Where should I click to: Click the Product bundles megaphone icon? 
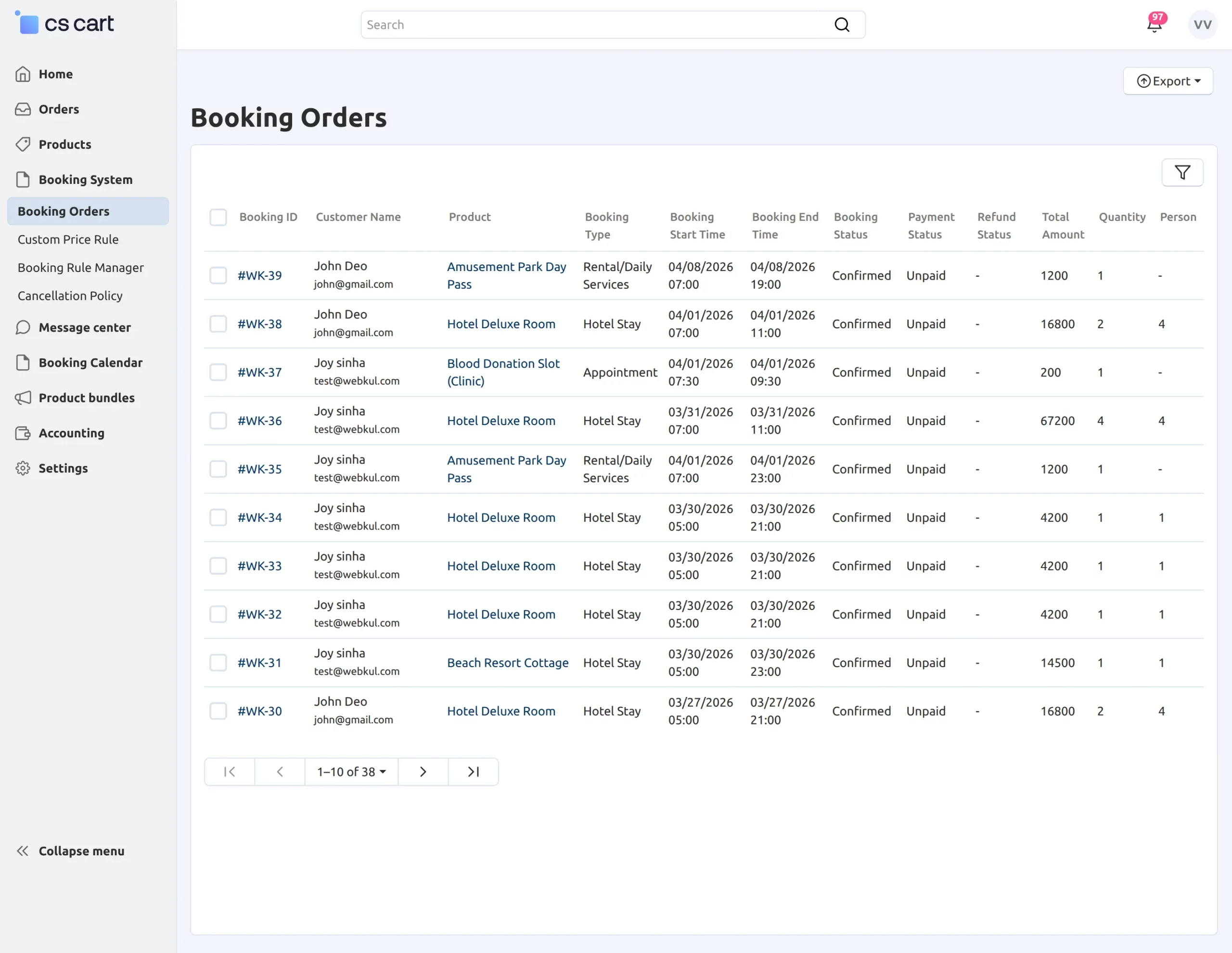(23, 398)
